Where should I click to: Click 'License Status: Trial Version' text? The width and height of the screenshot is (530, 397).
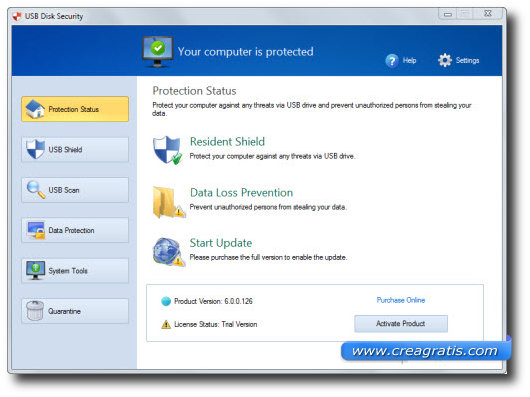click(x=216, y=324)
